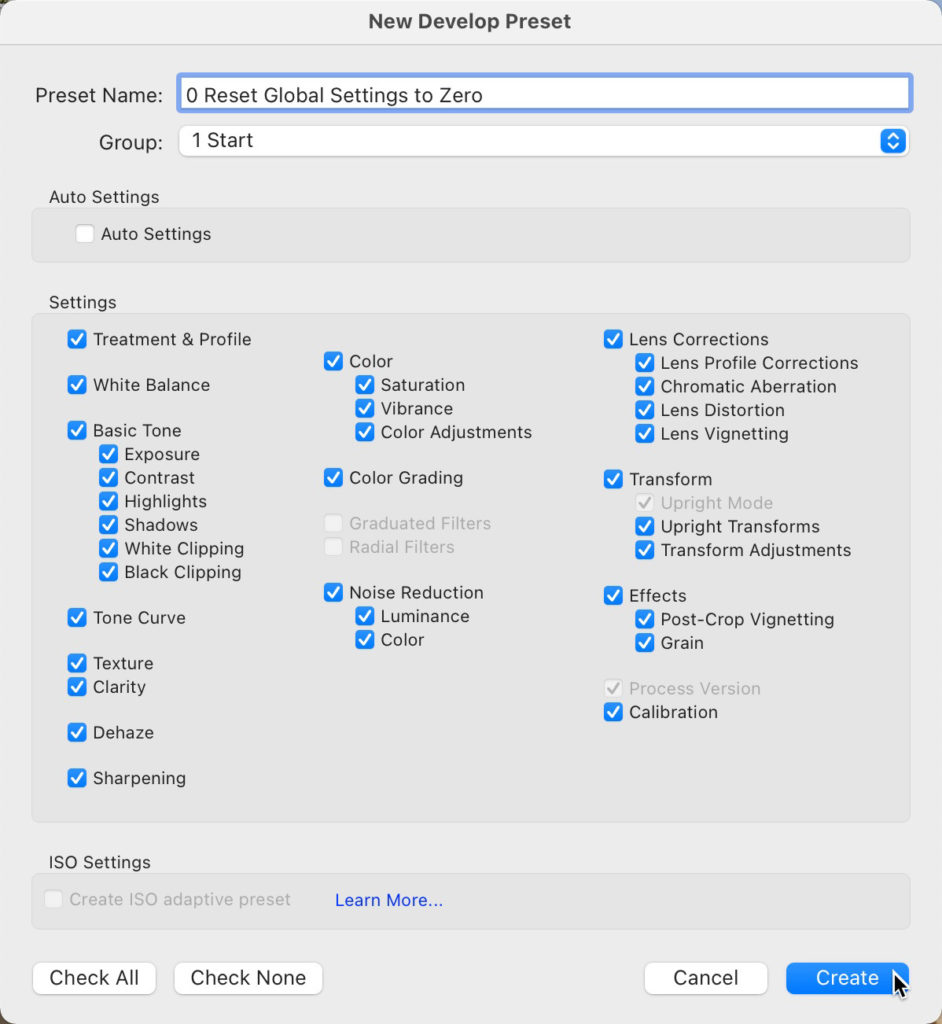Uncheck Vibrance under the Color group
Viewport: 942px width, 1024px height.
pyautogui.click(x=365, y=409)
